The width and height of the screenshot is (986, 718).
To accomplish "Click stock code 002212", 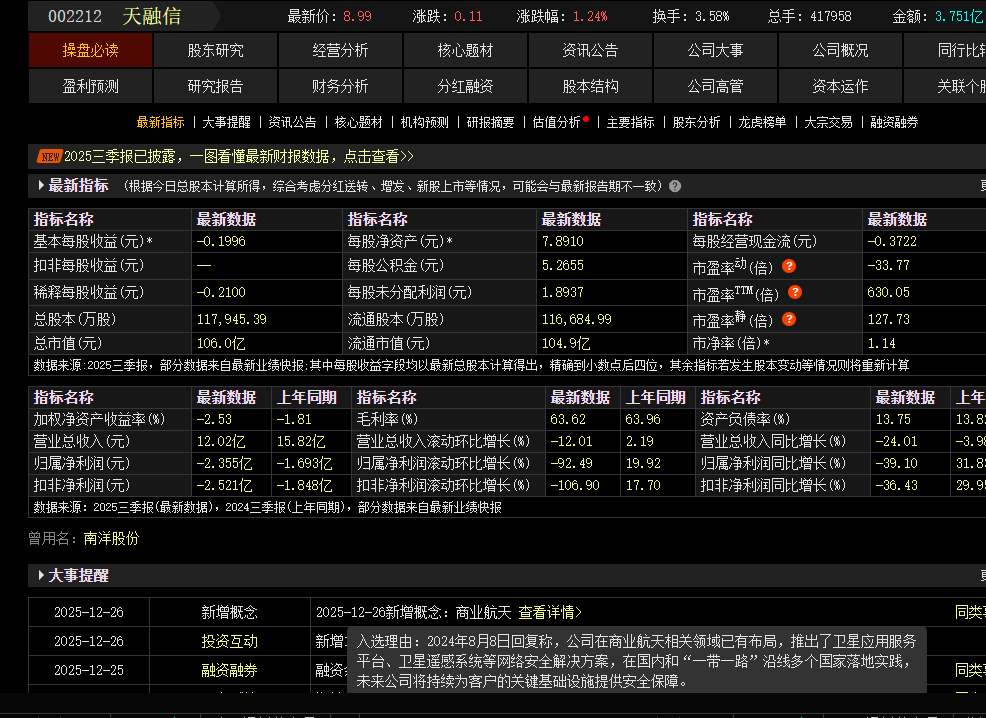I will [x=75, y=16].
